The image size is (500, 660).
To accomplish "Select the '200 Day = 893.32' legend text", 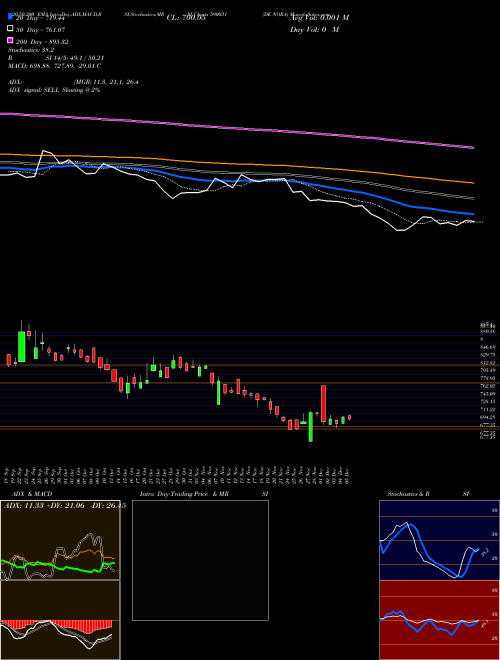I will 43,42.
